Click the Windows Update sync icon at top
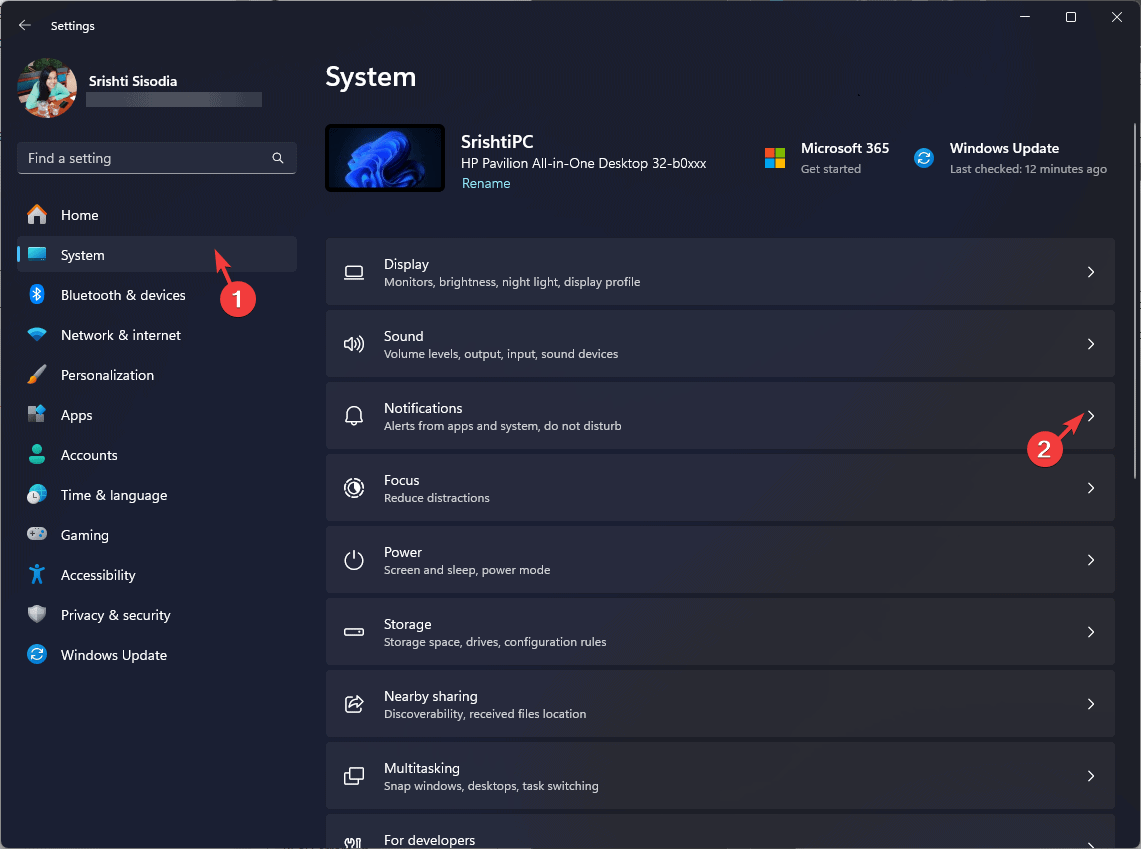 point(924,158)
